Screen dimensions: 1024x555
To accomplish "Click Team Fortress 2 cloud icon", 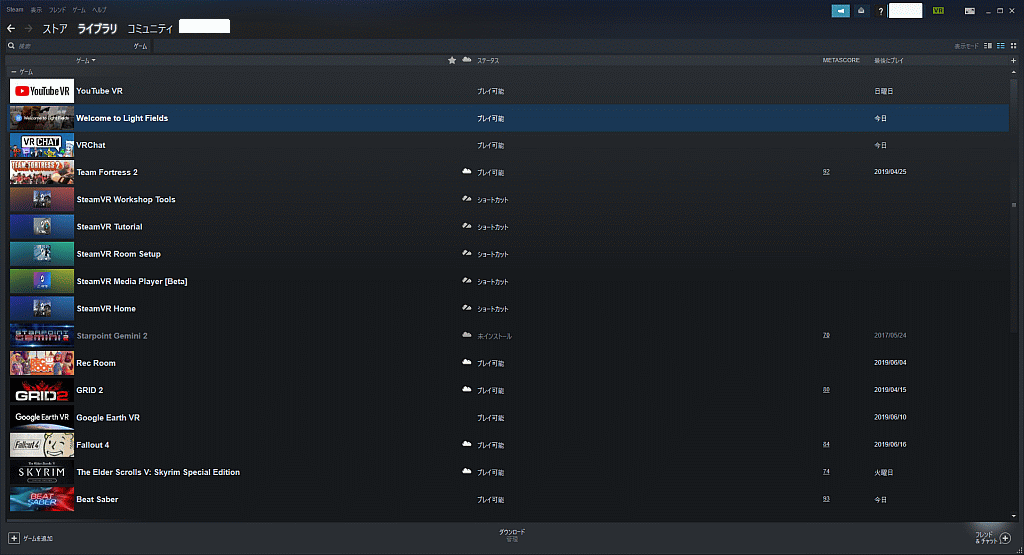I will tap(466, 171).
